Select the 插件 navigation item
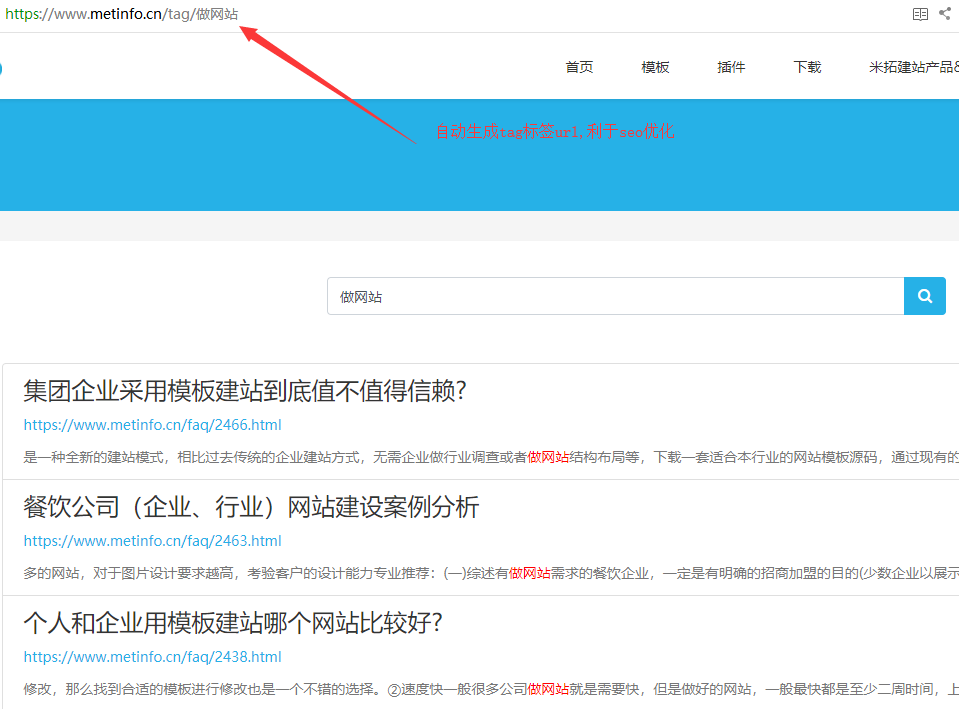This screenshot has height=709, width=959. click(731, 67)
